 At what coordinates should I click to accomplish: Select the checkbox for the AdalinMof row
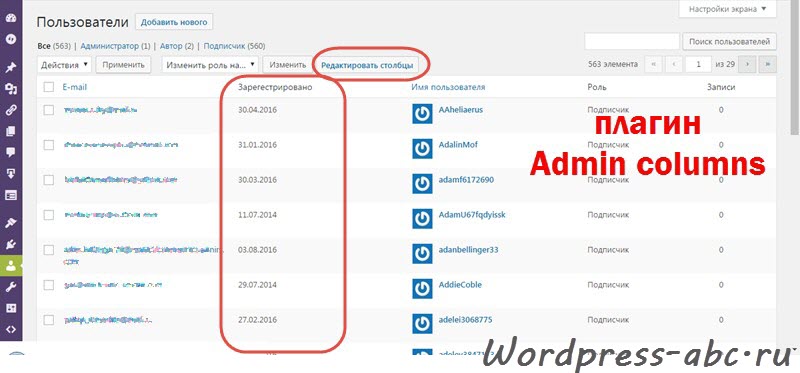point(48,145)
